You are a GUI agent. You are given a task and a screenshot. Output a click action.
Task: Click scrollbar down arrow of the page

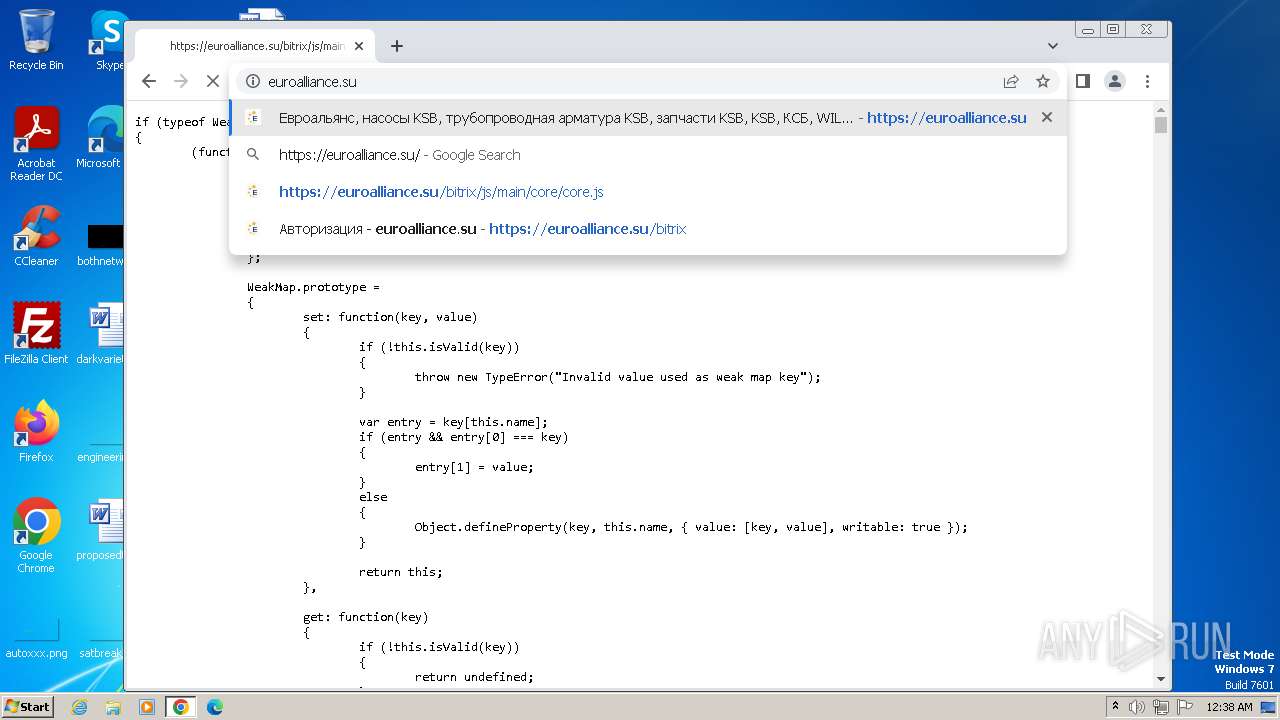click(1160, 679)
